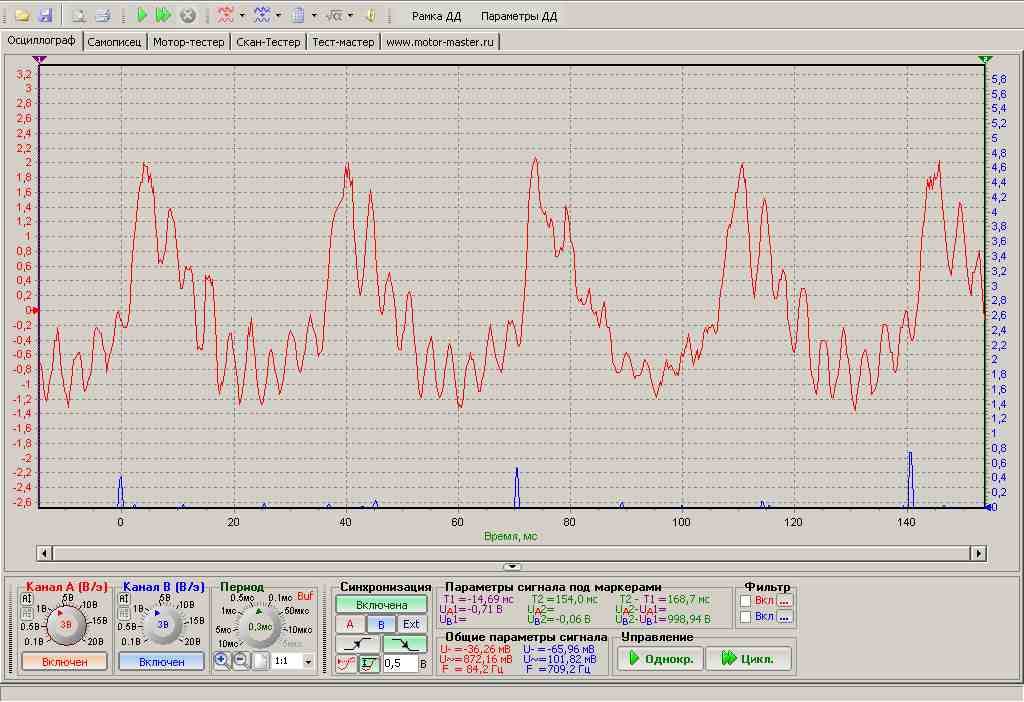Click the stop icon in the toolbar
Viewport: 1024px width, 702px height.
point(187,16)
